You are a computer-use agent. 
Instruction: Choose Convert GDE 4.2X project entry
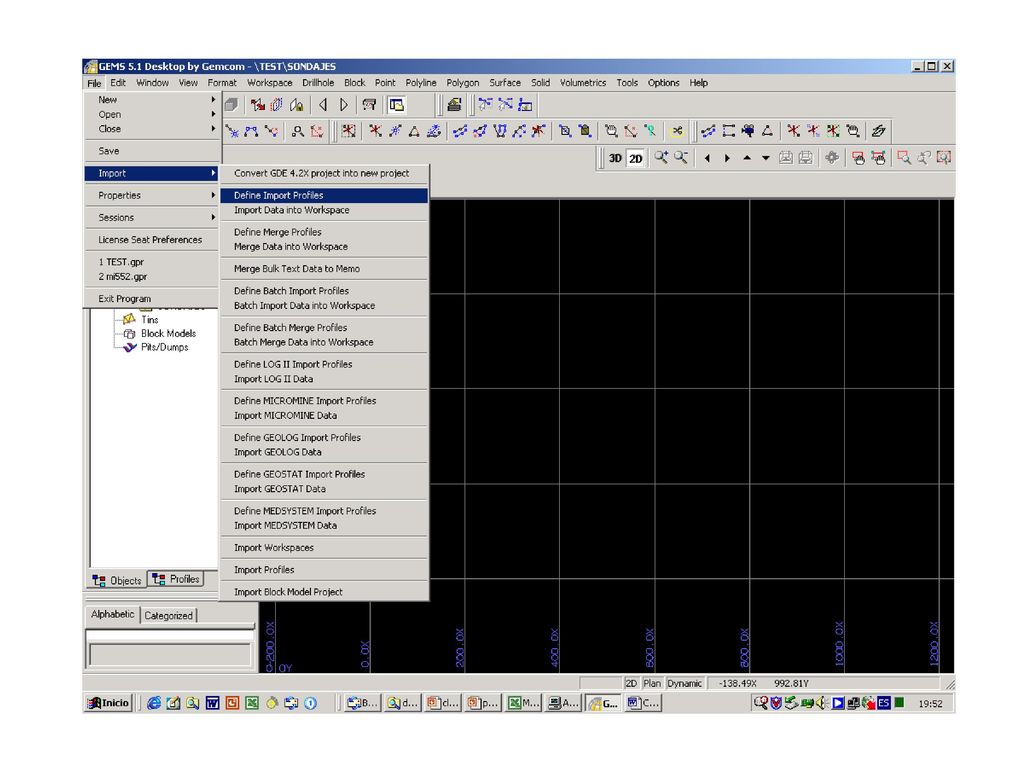pyautogui.click(x=325, y=173)
